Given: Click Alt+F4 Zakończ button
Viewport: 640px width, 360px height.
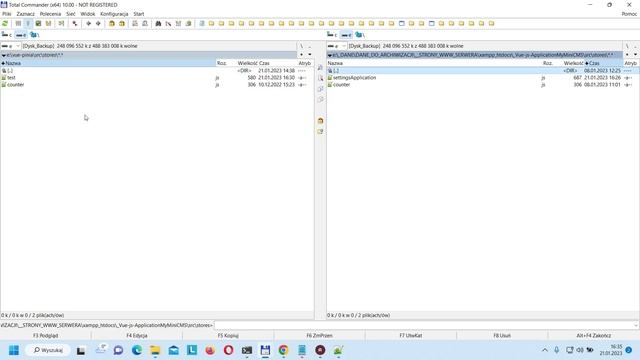Looking at the screenshot, I should point(594,336).
